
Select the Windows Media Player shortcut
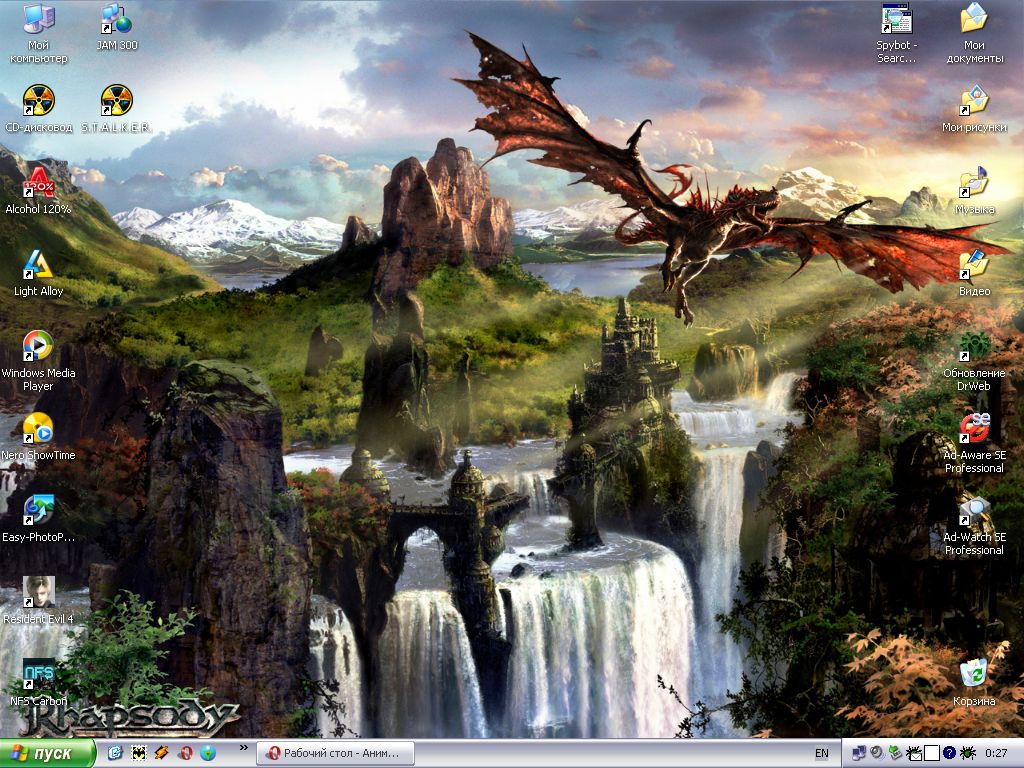coord(39,361)
